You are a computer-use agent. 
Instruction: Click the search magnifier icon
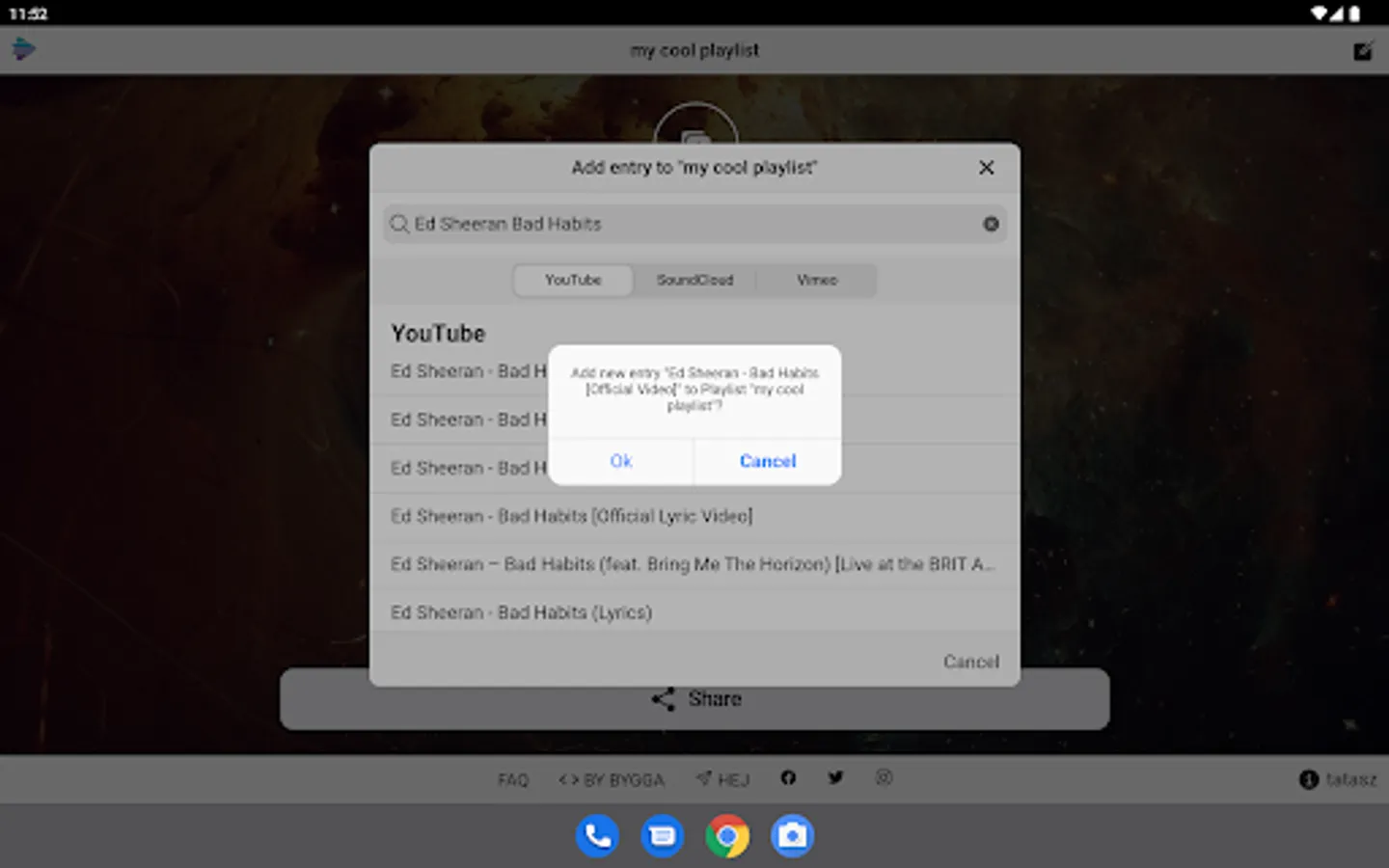tap(398, 224)
